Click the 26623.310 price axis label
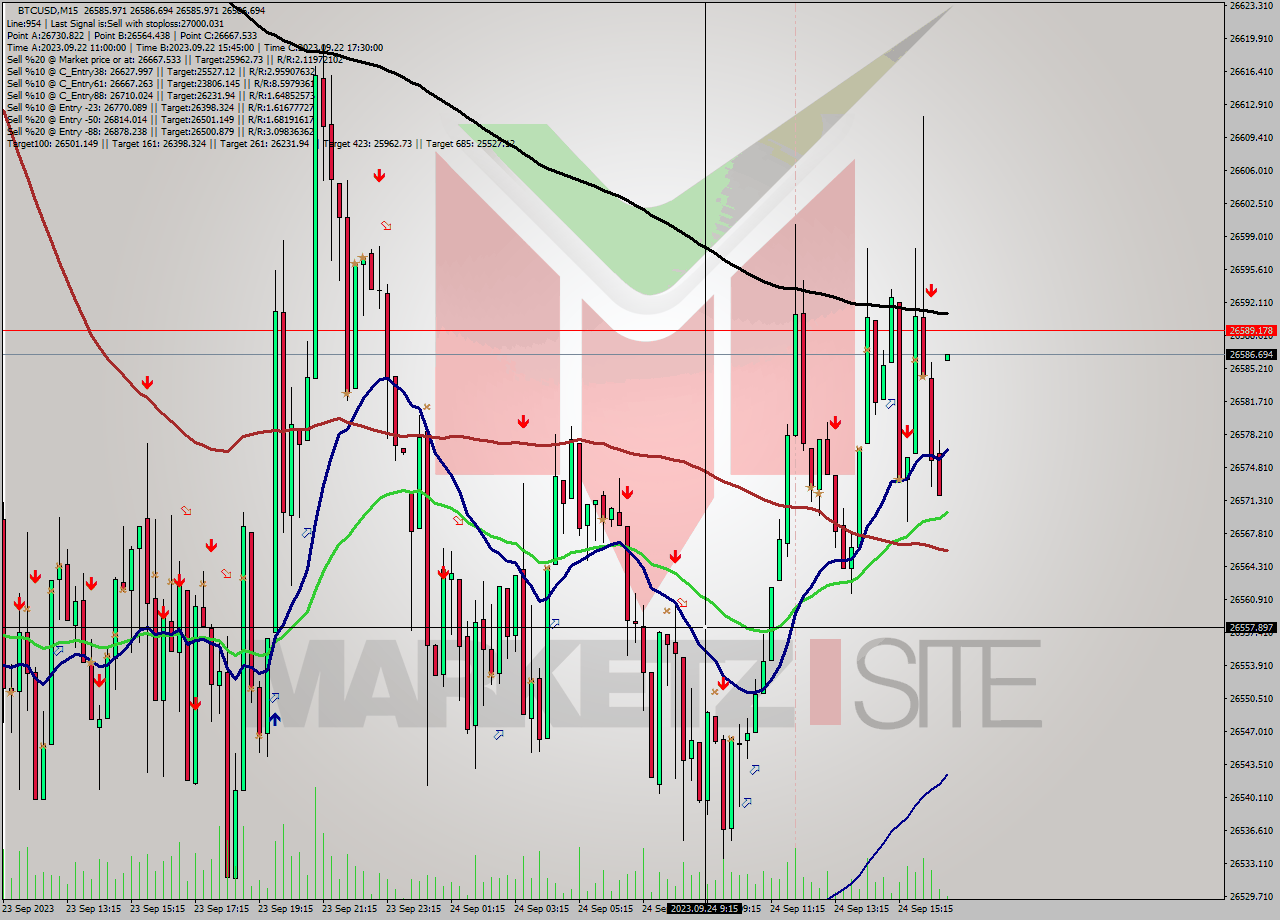 pyautogui.click(x=1250, y=5)
